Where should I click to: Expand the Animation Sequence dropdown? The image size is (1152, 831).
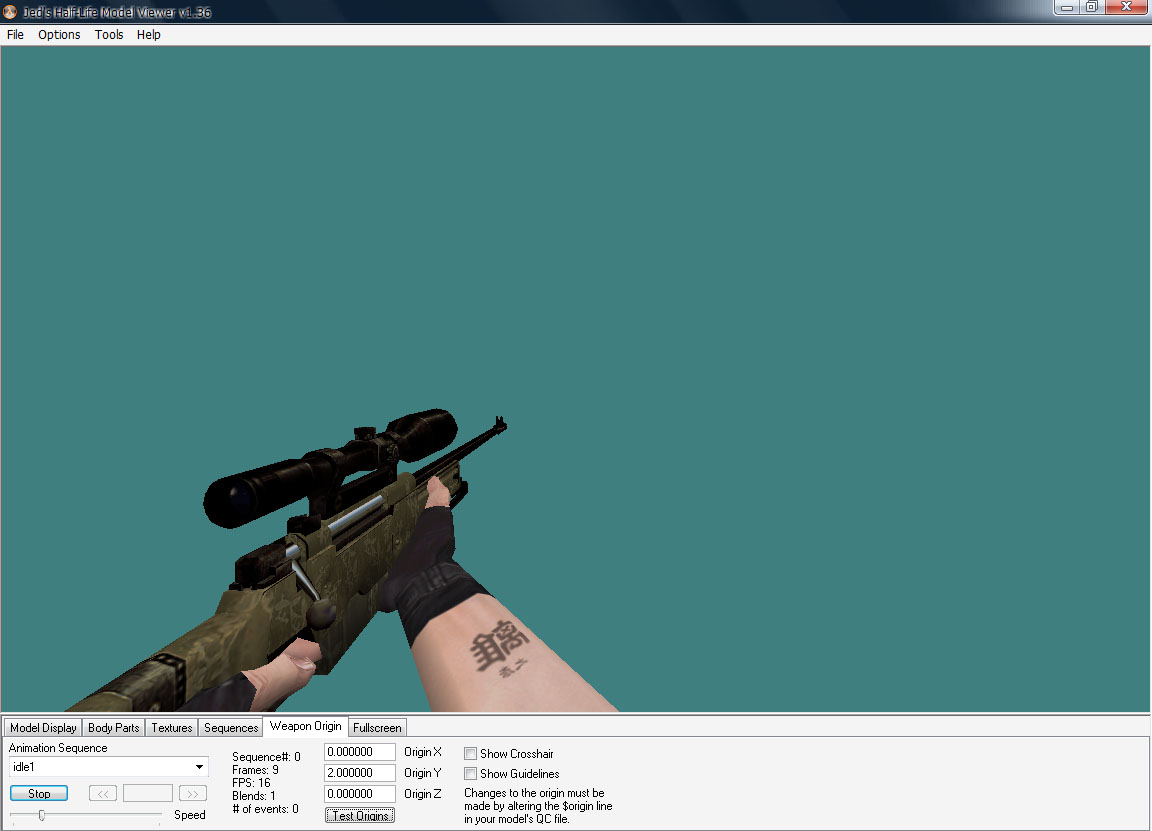coord(199,767)
